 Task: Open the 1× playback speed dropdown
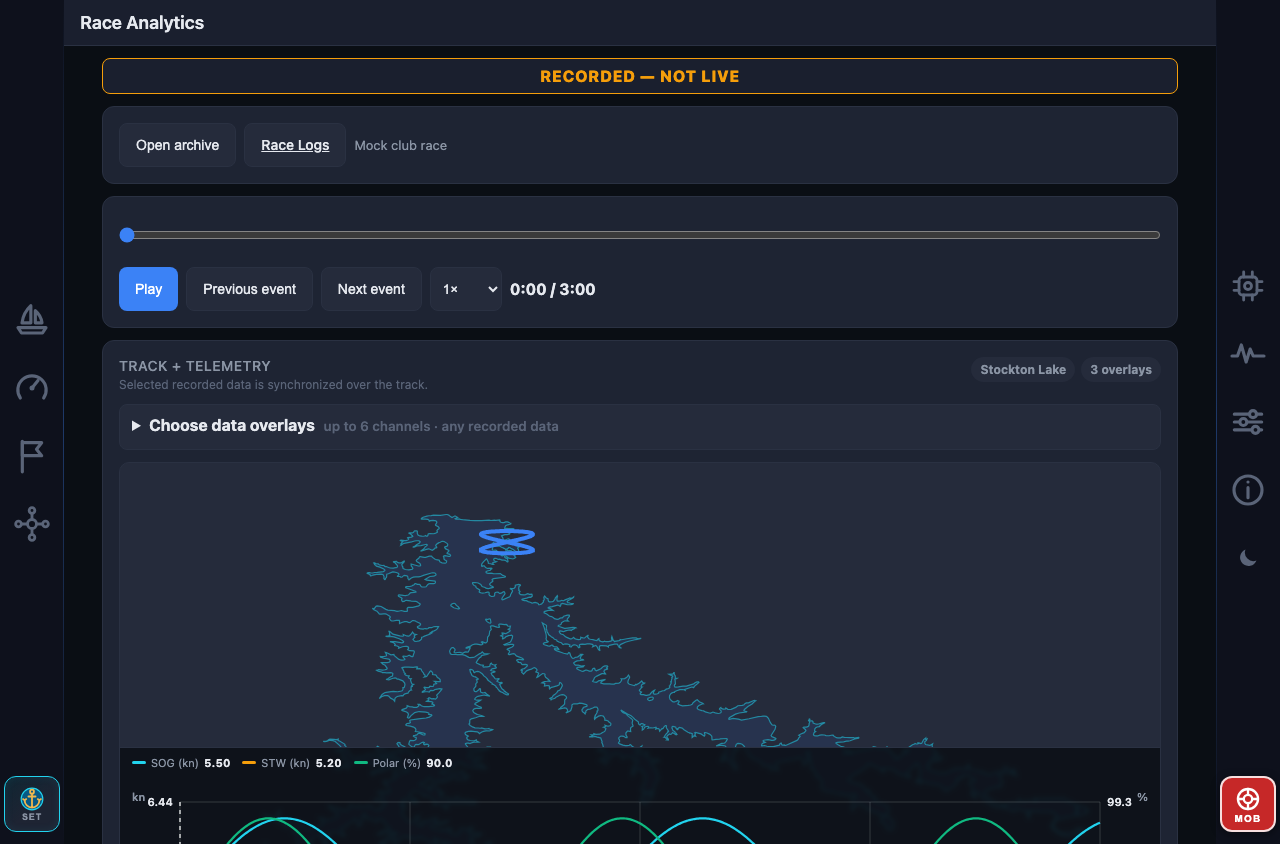click(x=466, y=289)
